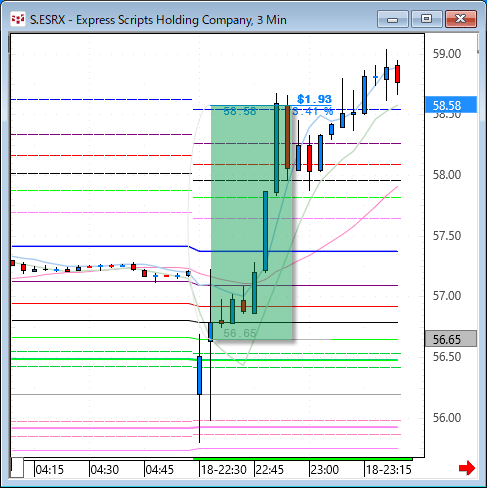Click the 22:45 time axis label
Viewport: 487px width, 488px height.
coord(269,470)
